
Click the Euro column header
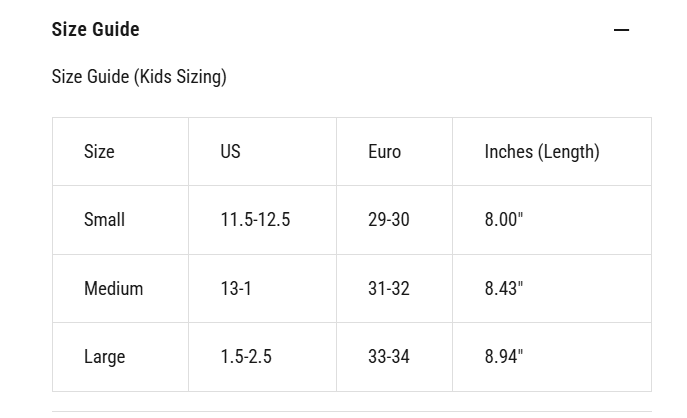[384, 152]
